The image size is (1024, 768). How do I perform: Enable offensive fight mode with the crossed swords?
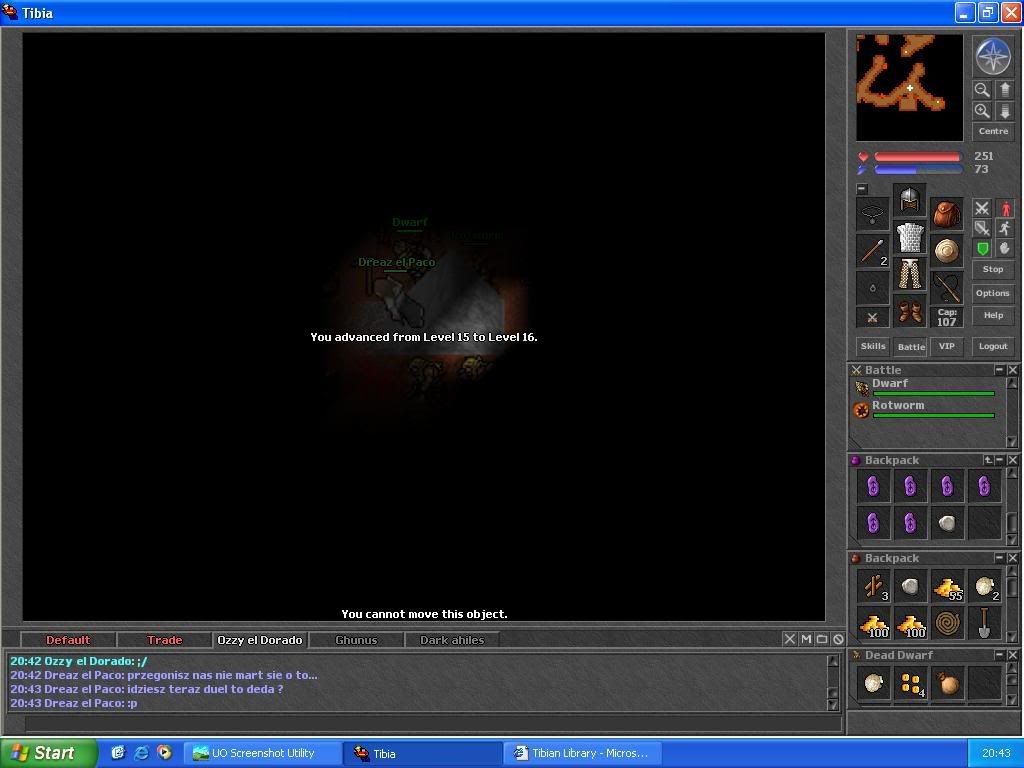(982, 208)
